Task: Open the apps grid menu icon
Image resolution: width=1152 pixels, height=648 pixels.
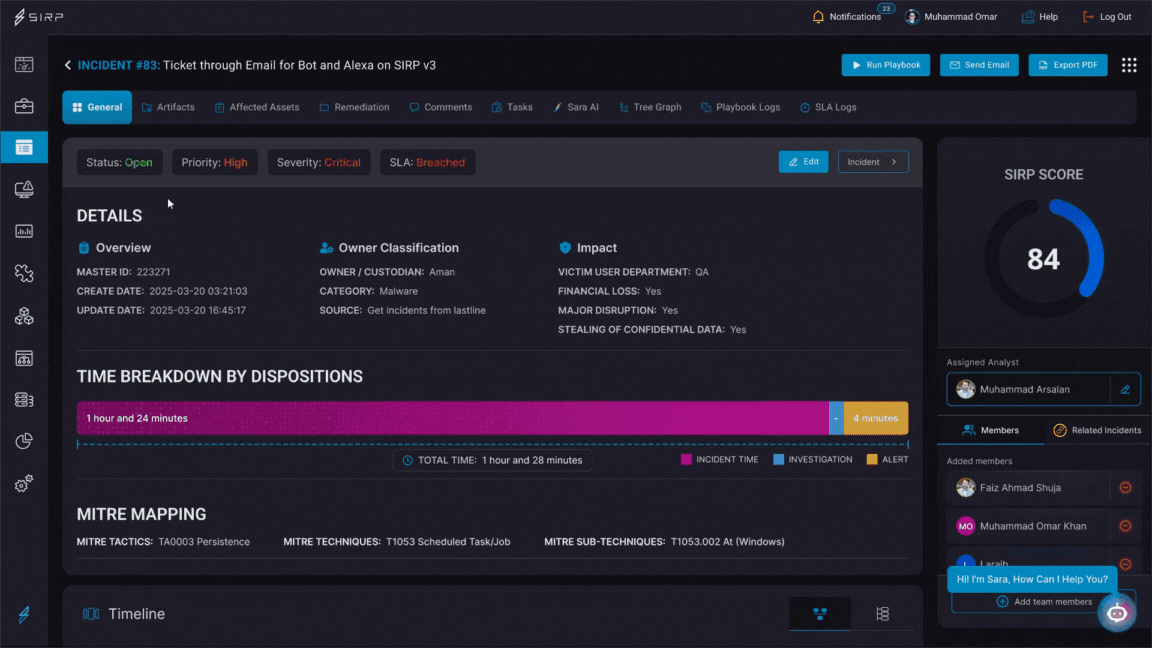Action: point(1129,65)
